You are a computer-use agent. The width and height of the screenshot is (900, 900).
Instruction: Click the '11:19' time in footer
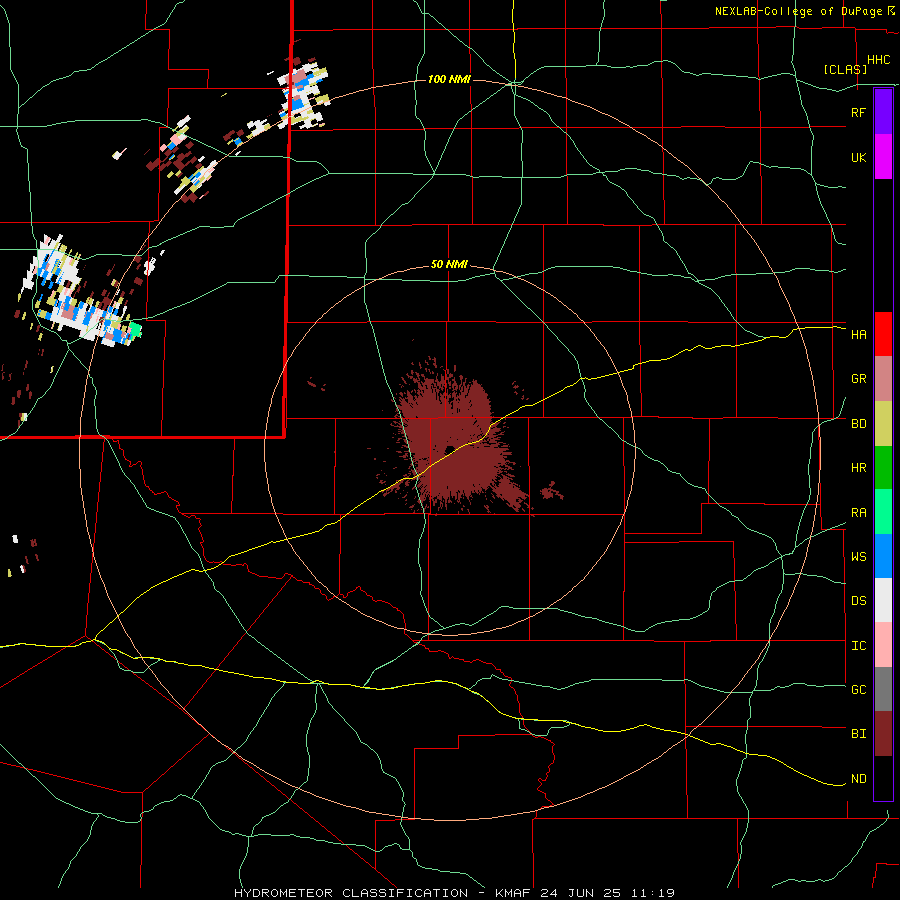(x=654, y=893)
